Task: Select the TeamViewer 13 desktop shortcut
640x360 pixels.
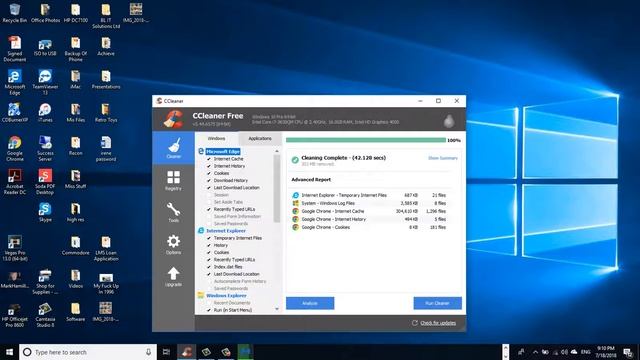Action: [x=45, y=82]
